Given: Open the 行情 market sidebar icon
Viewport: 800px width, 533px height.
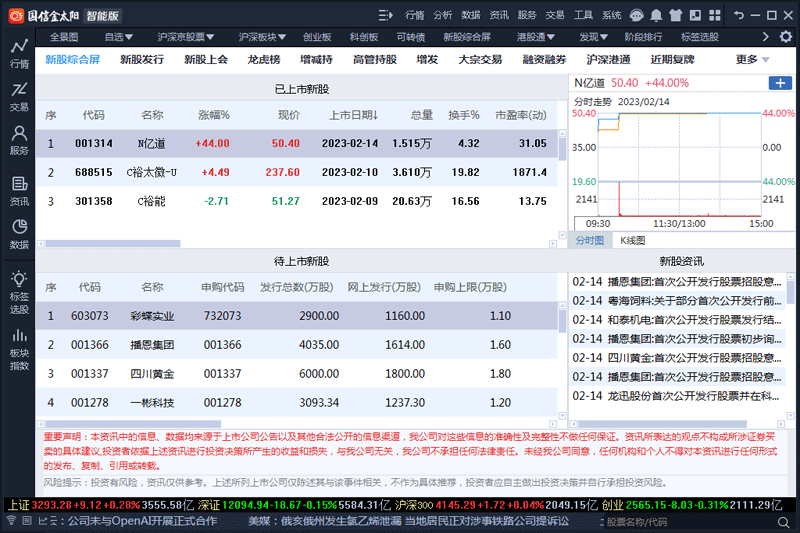Looking at the screenshot, I should pos(19,53).
